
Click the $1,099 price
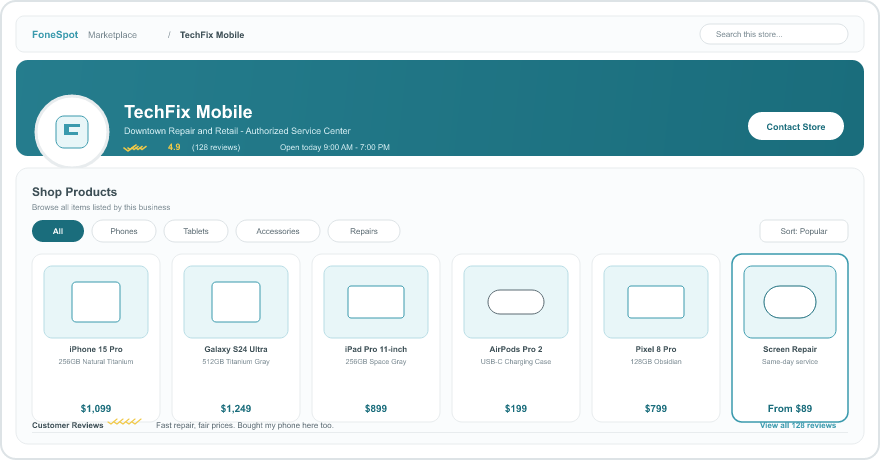click(96, 408)
